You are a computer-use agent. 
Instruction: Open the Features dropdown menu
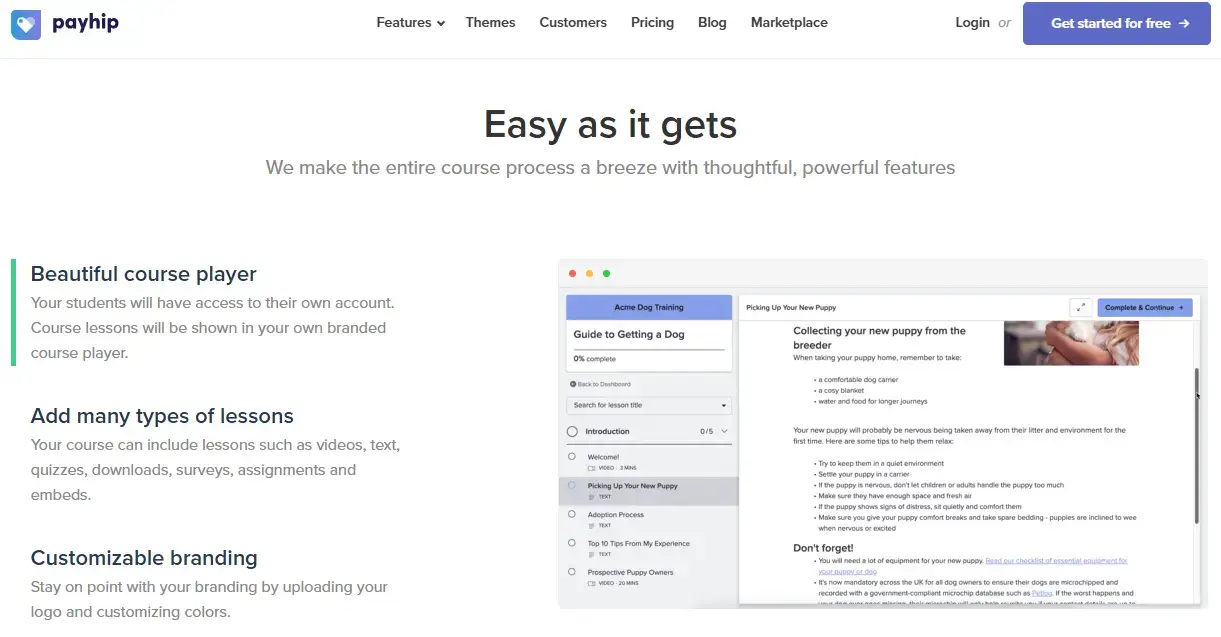tap(410, 22)
